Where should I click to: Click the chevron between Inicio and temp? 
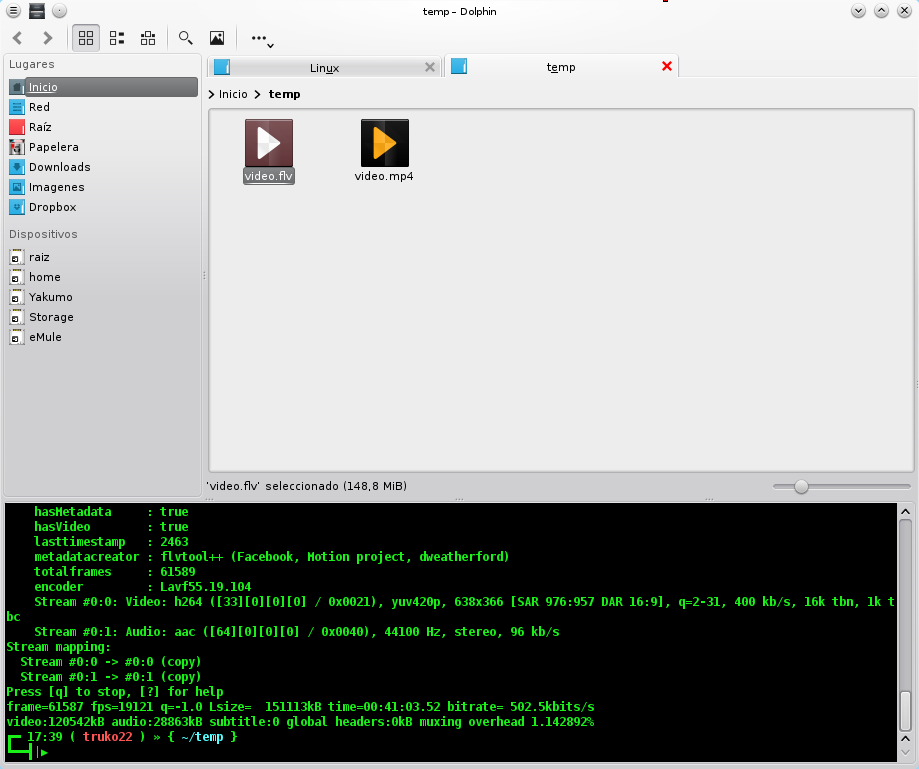257,93
